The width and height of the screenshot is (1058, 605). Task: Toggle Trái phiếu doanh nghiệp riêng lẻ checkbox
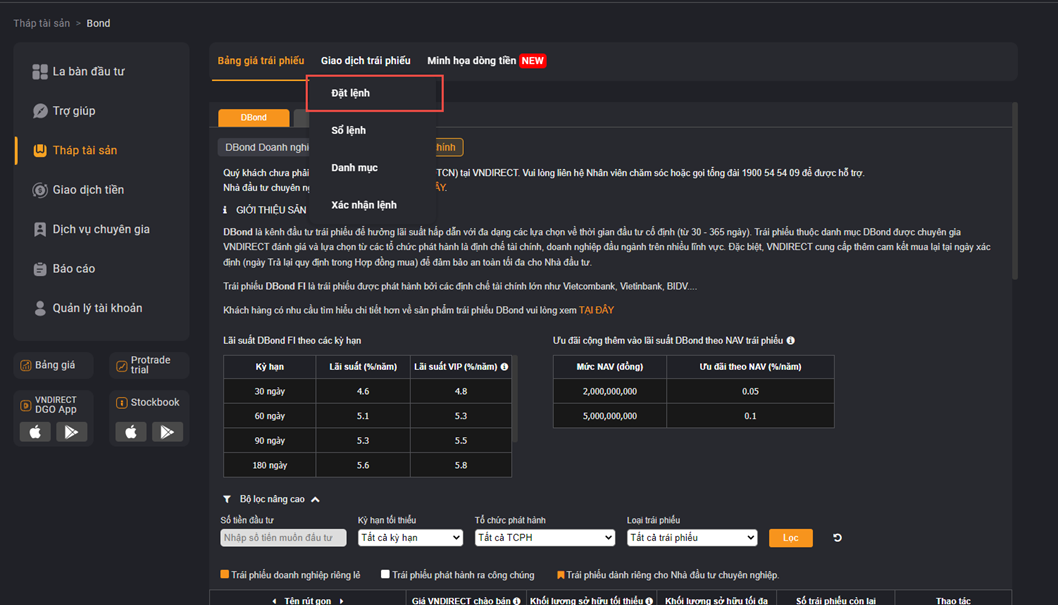(225, 575)
